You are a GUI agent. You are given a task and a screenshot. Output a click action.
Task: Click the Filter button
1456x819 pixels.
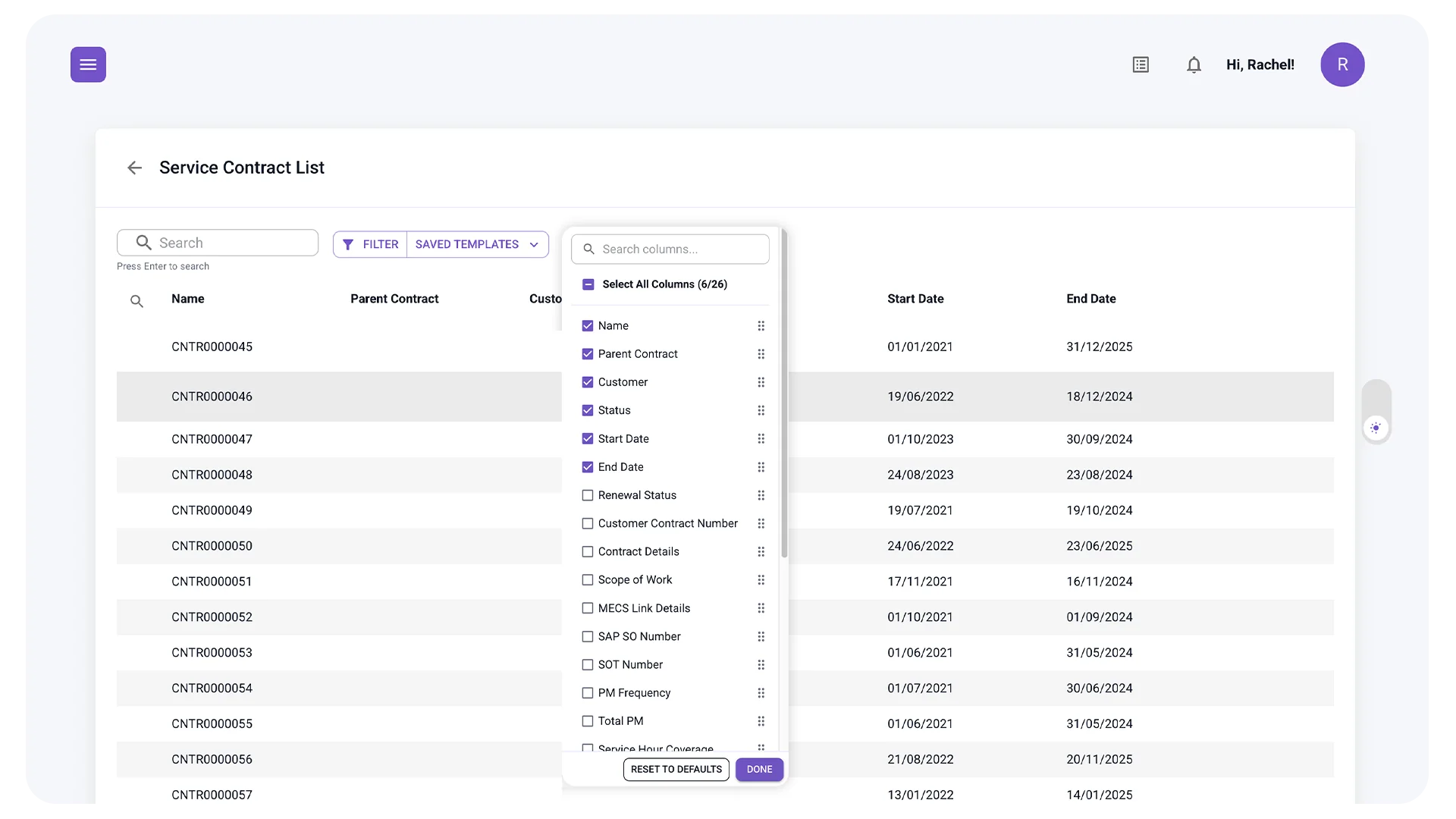370,244
